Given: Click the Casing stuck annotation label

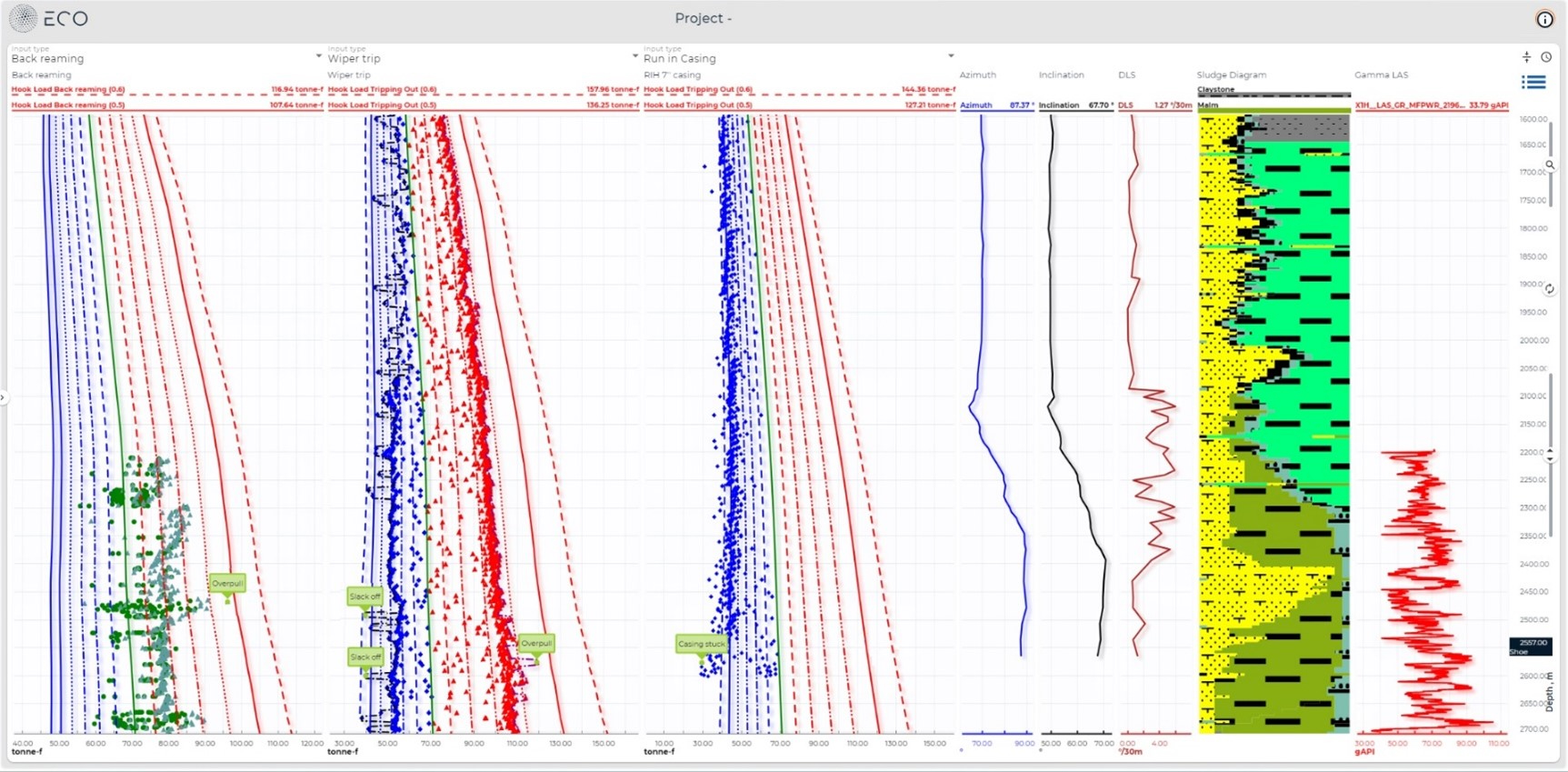Looking at the screenshot, I should point(701,644).
